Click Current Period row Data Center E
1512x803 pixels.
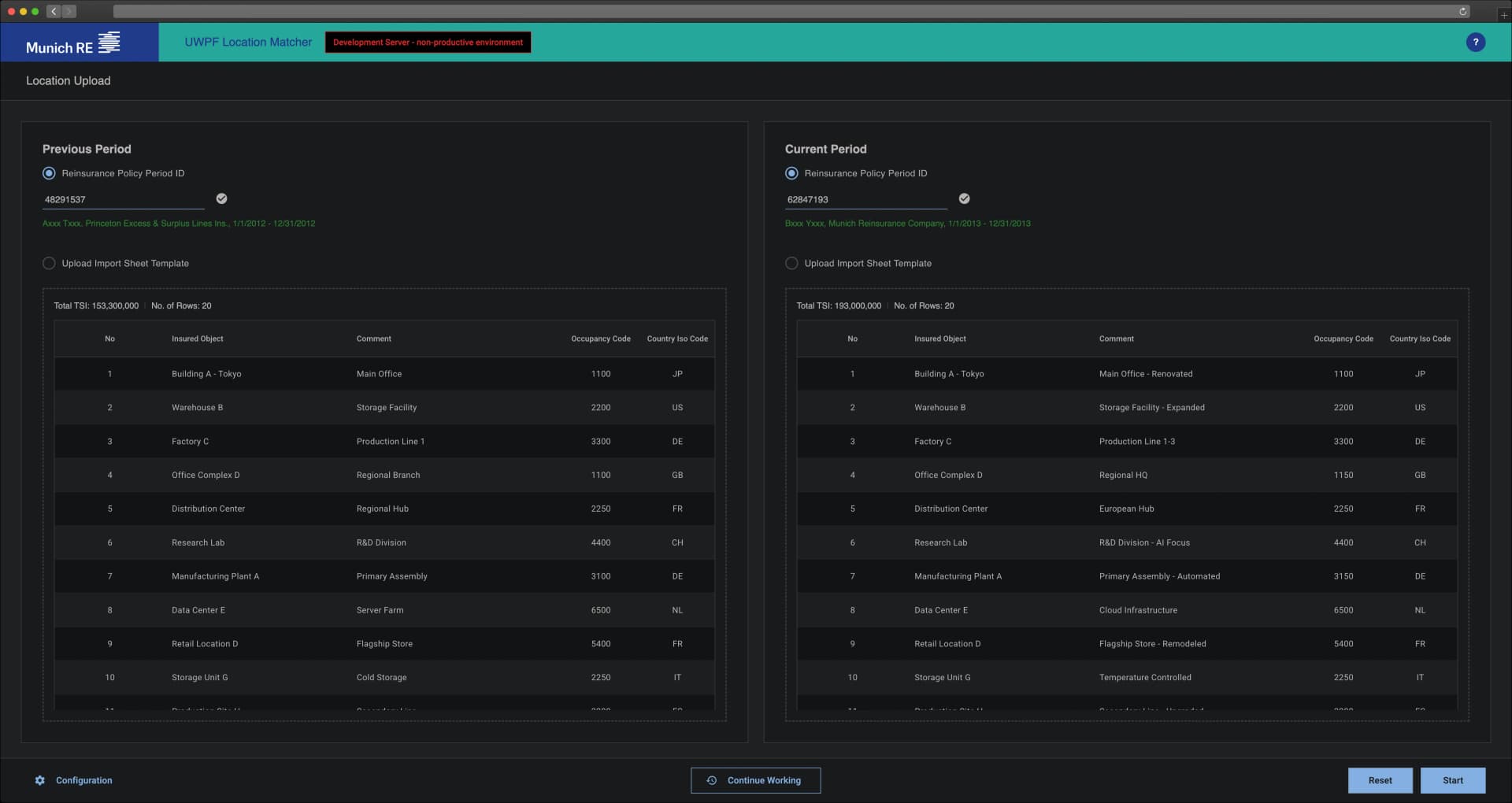(x=1127, y=610)
